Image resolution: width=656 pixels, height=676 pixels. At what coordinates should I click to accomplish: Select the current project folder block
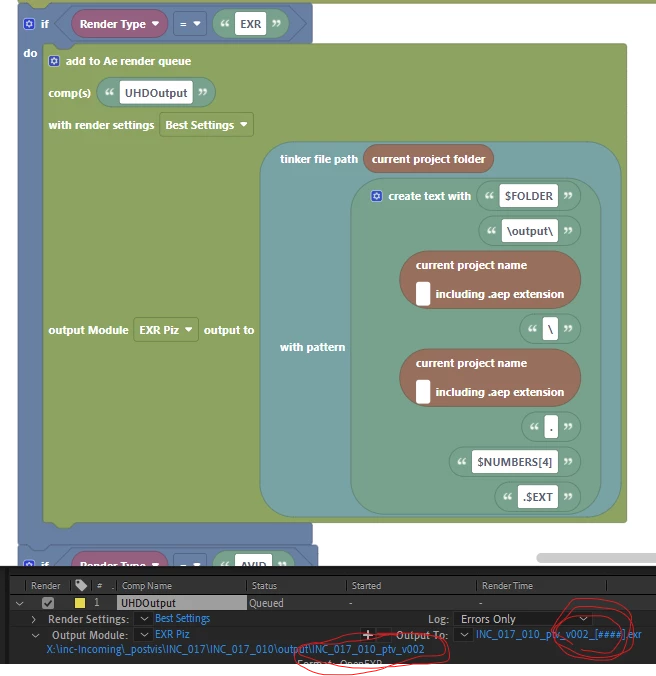coord(428,159)
